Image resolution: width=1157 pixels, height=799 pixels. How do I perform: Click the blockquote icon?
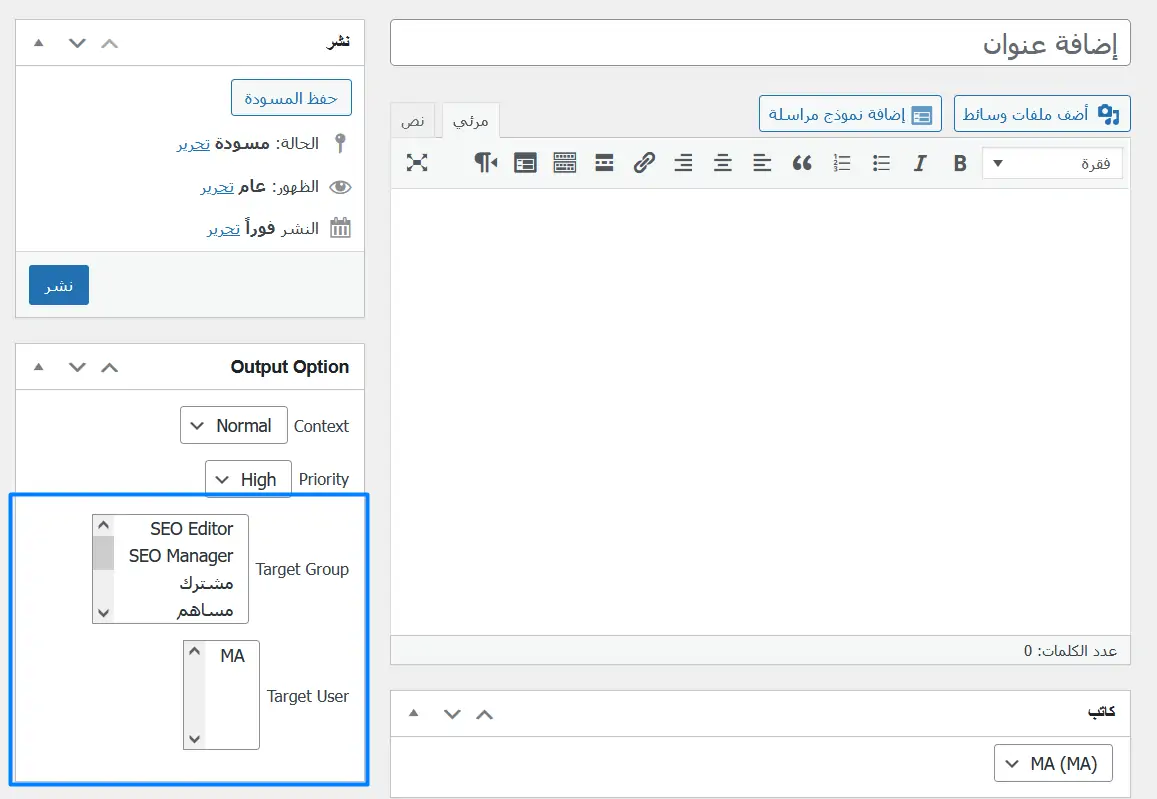coord(802,163)
